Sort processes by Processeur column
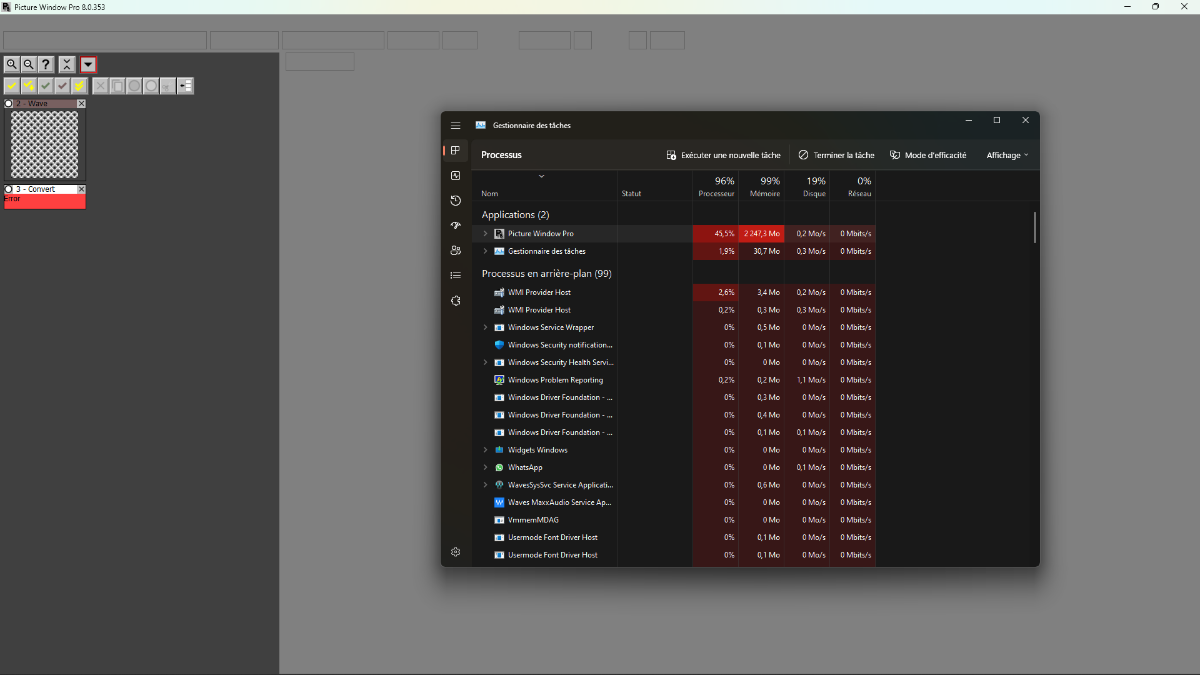This screenshot has height=675, width=1200. [x=716, y=187]
